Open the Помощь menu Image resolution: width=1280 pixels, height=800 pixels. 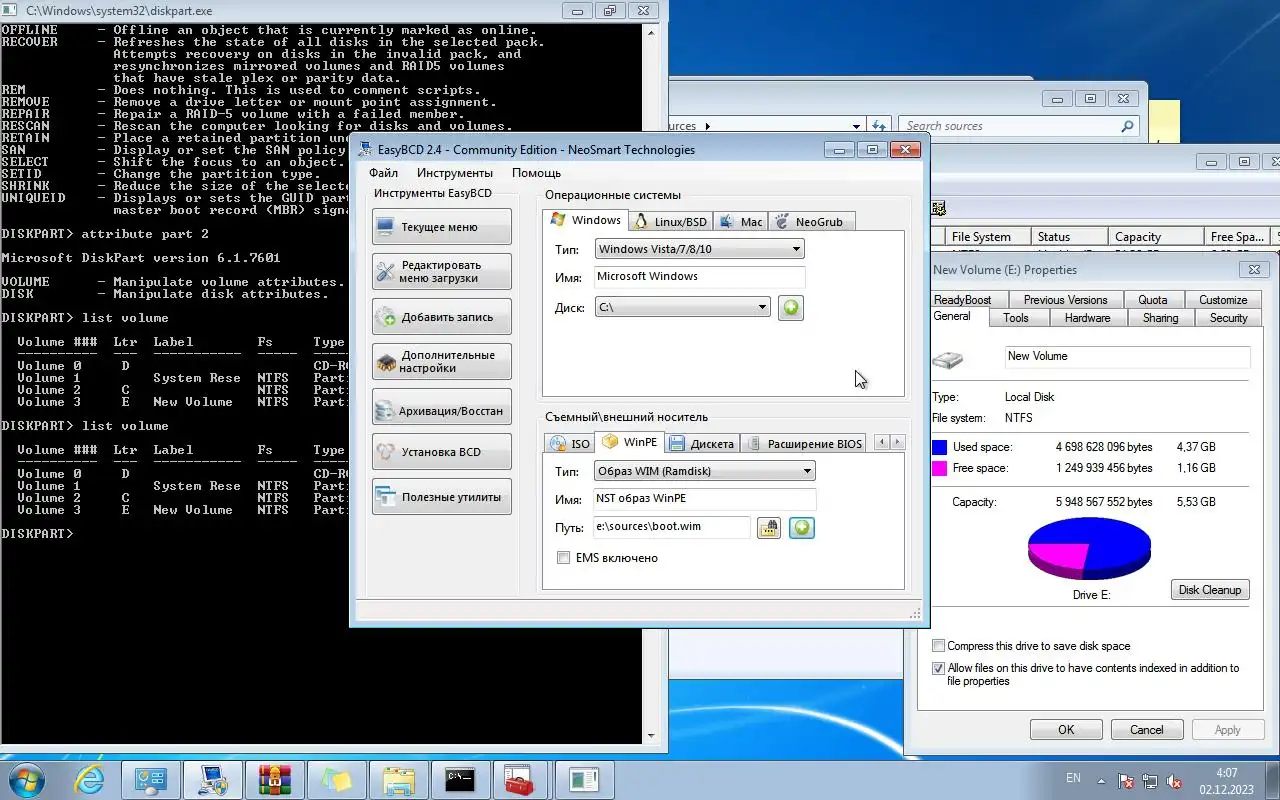click(536, 173)
